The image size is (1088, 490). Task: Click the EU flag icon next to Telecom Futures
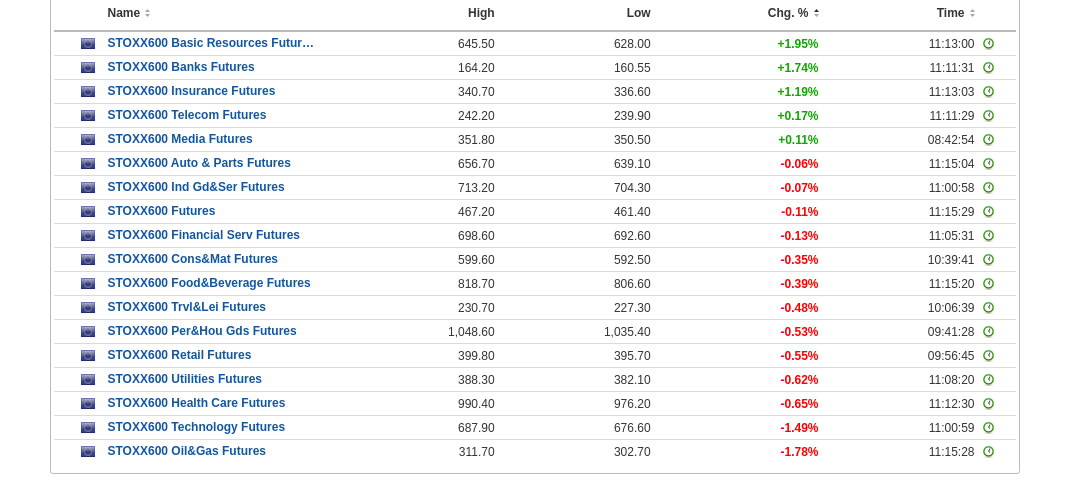click(x=88, y=116)
